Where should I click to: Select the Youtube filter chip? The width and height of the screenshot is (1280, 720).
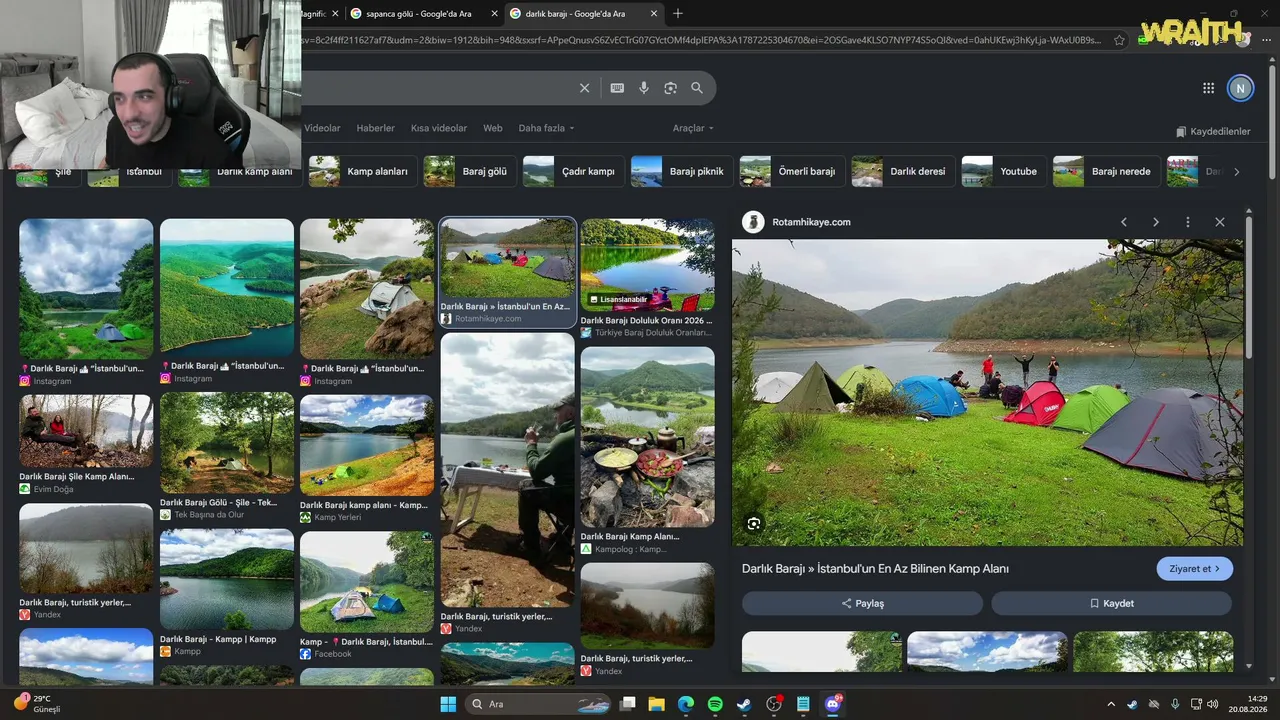click(x=1004, y=171)
